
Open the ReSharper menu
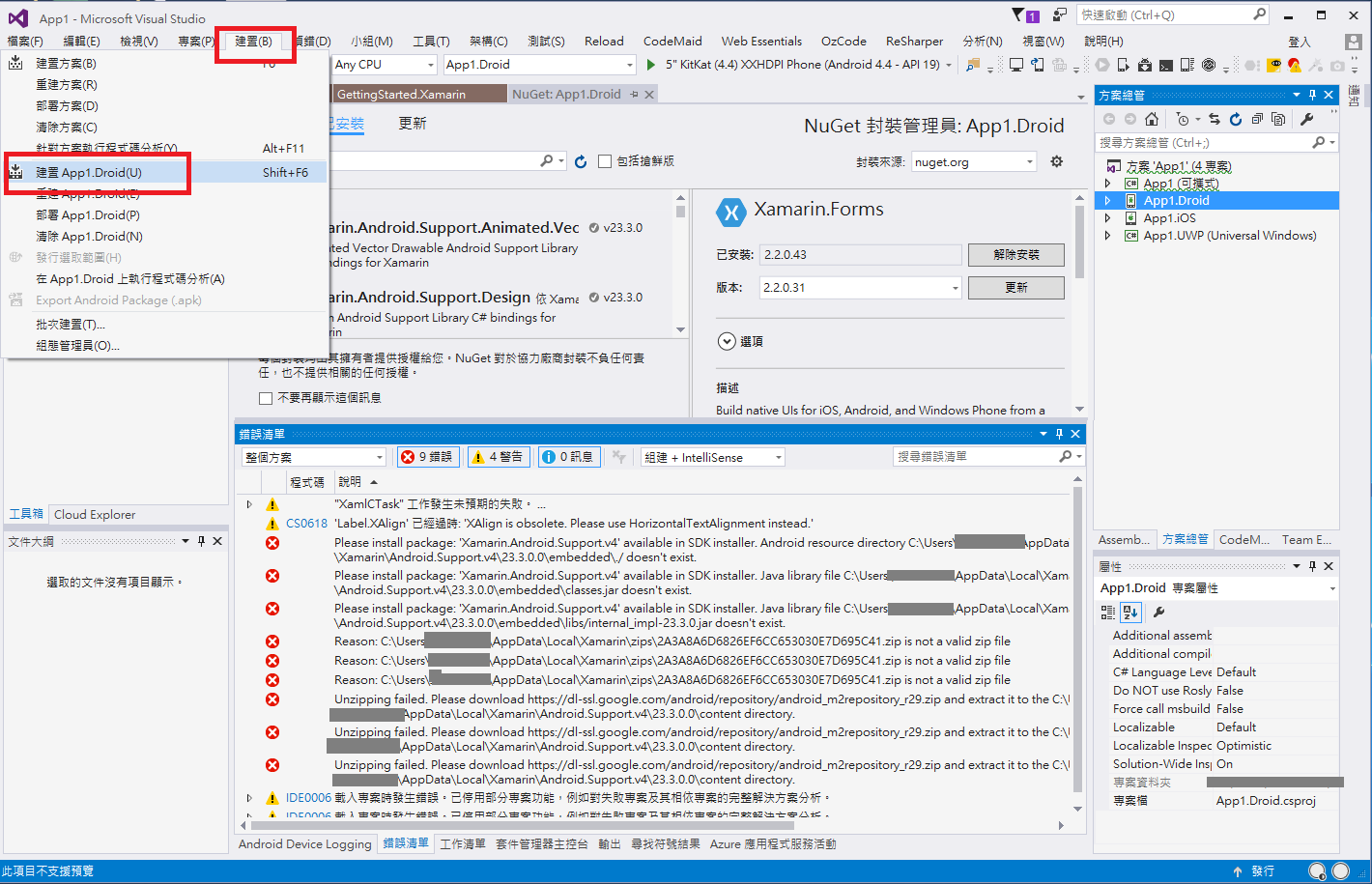click(x=914, y=42)
